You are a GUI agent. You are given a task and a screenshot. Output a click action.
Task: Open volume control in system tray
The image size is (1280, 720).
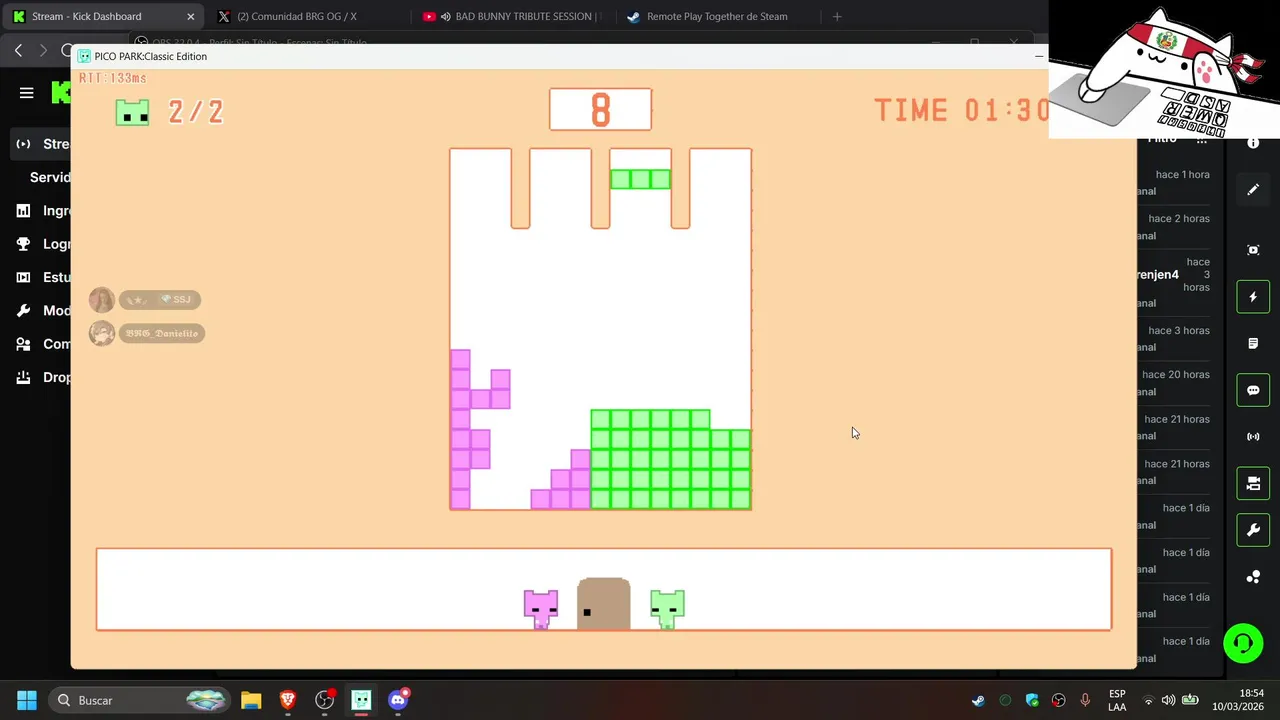(1168, 700)
